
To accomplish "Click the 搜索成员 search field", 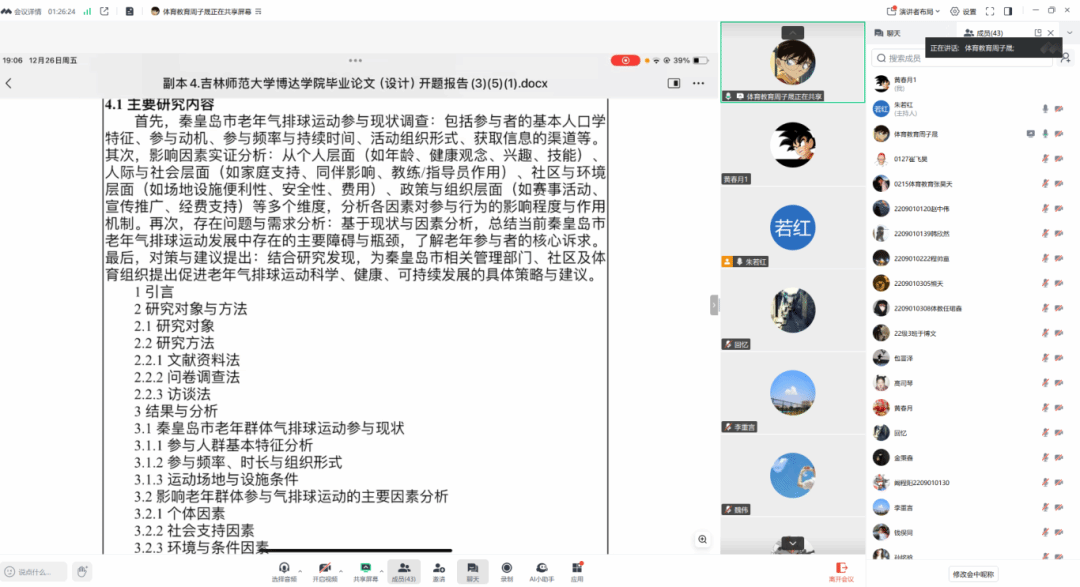I will [960, 58].
